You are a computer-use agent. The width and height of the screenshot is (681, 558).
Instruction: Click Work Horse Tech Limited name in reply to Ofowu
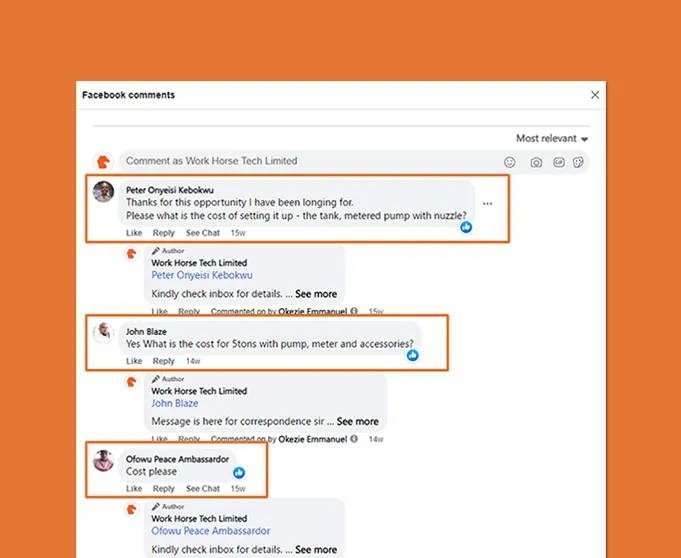(x=199, y=518)
